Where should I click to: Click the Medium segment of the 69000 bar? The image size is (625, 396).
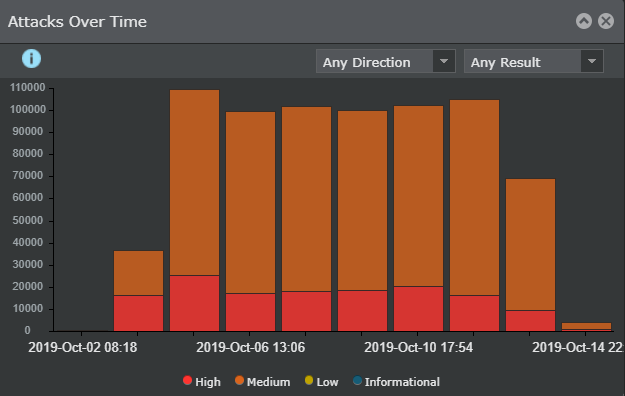531,245
